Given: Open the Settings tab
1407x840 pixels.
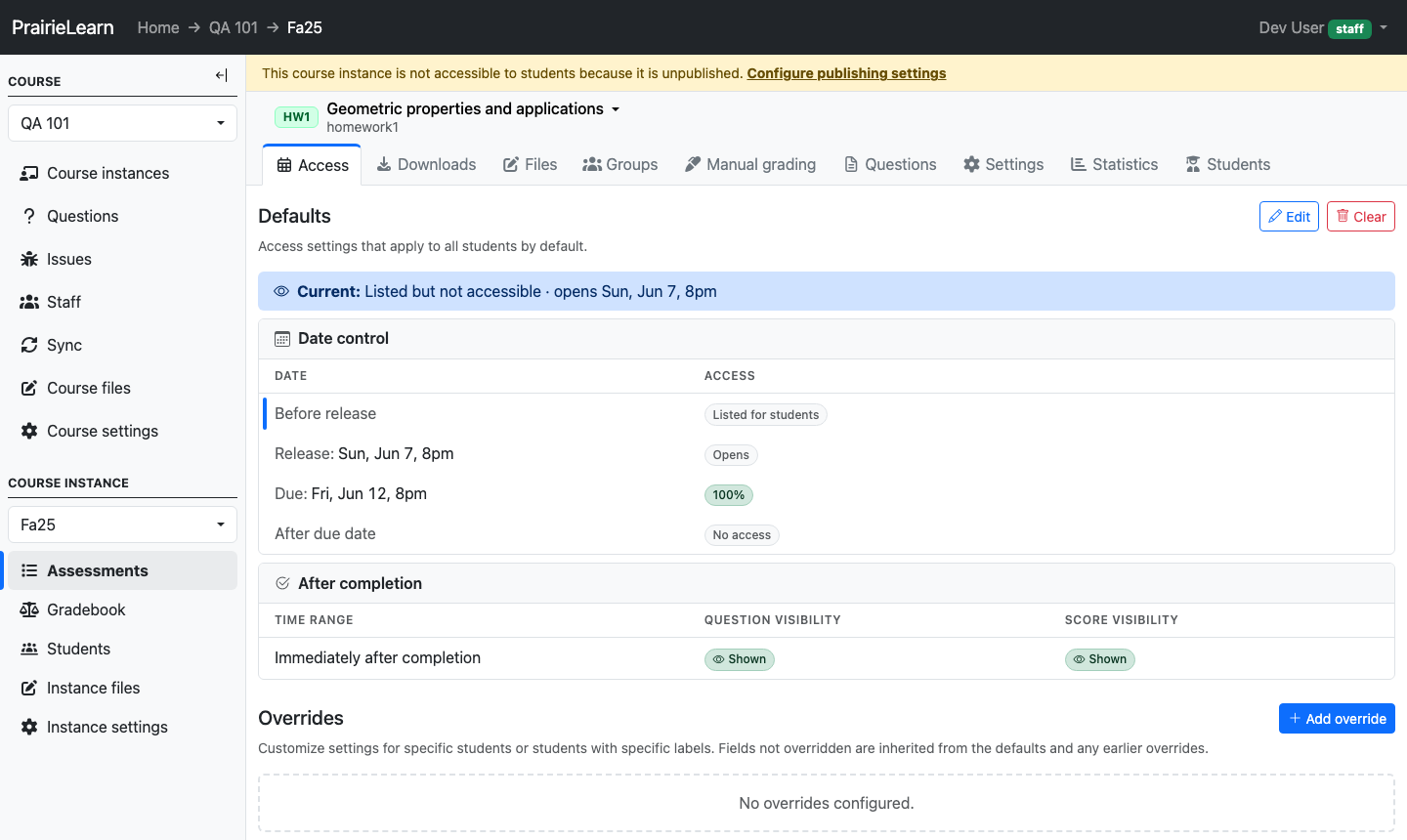Looking at the screenshot, I should pos(1003,164).
